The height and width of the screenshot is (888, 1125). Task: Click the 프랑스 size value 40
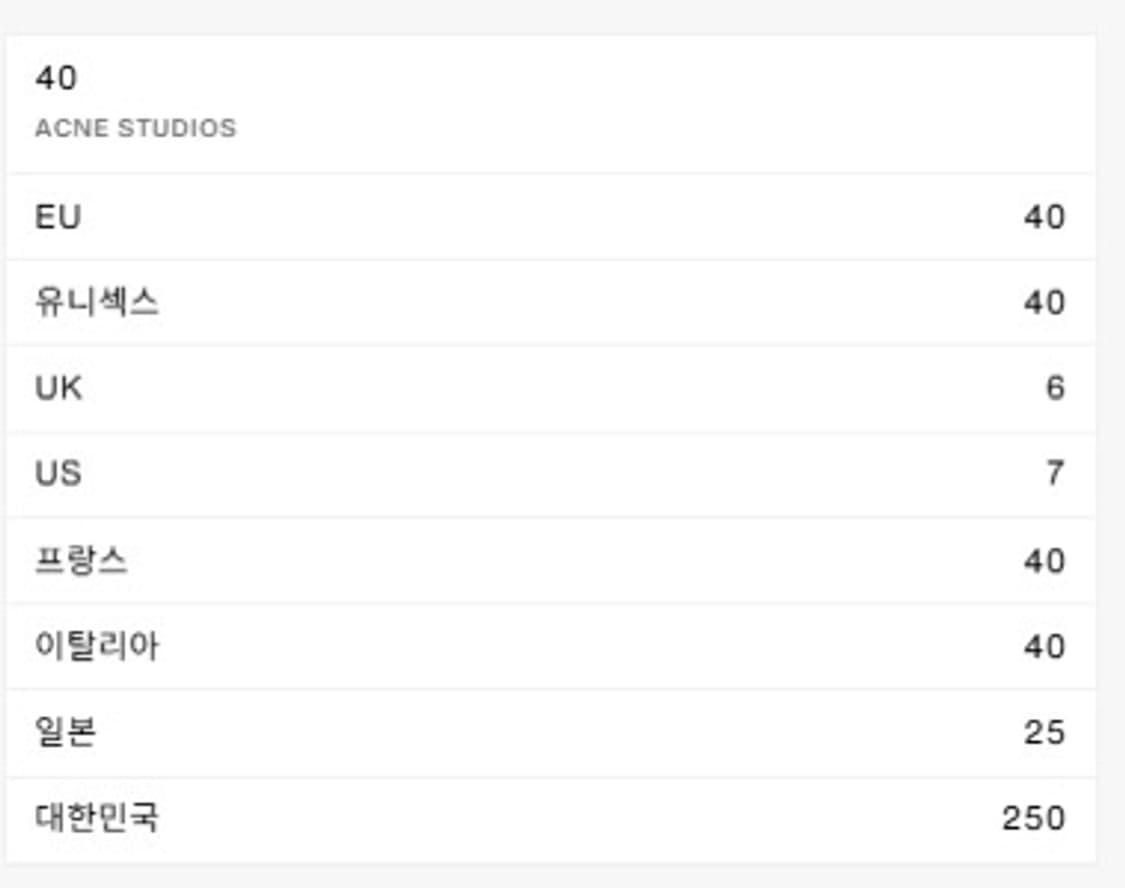pos(1044,561)
